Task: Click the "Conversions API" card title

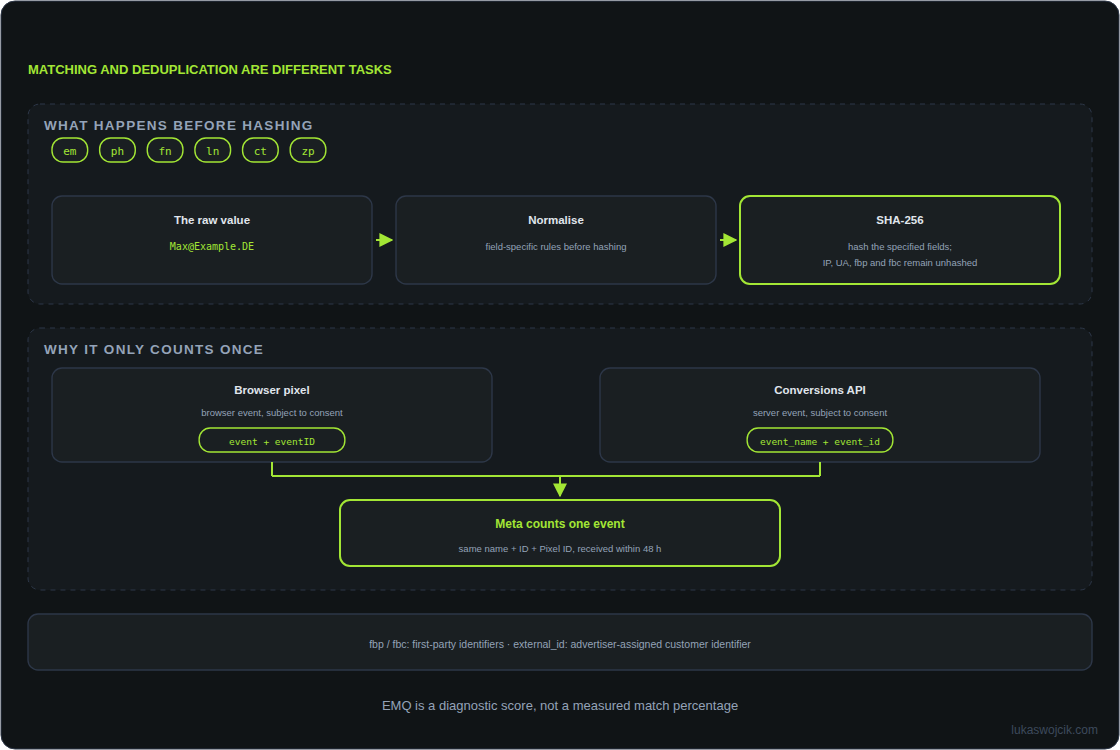Action: [820, 390]
